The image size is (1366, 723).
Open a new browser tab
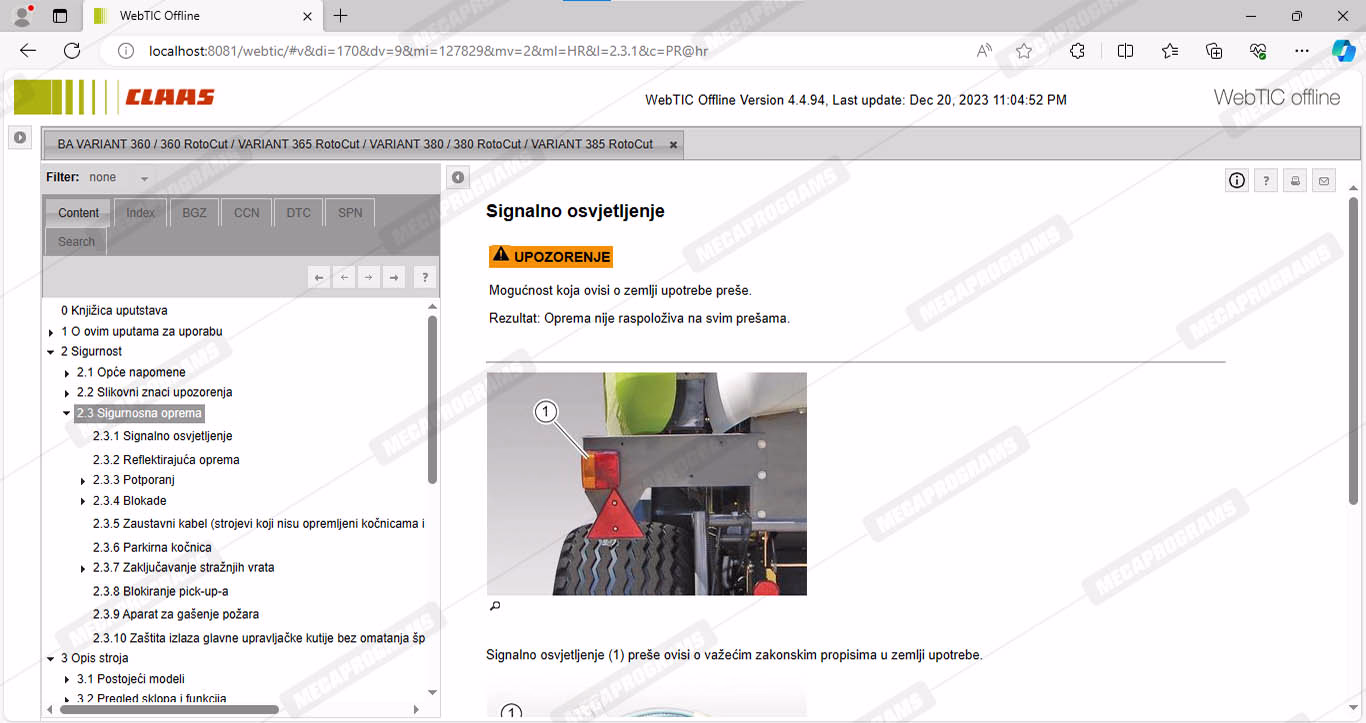click(341, 16)
